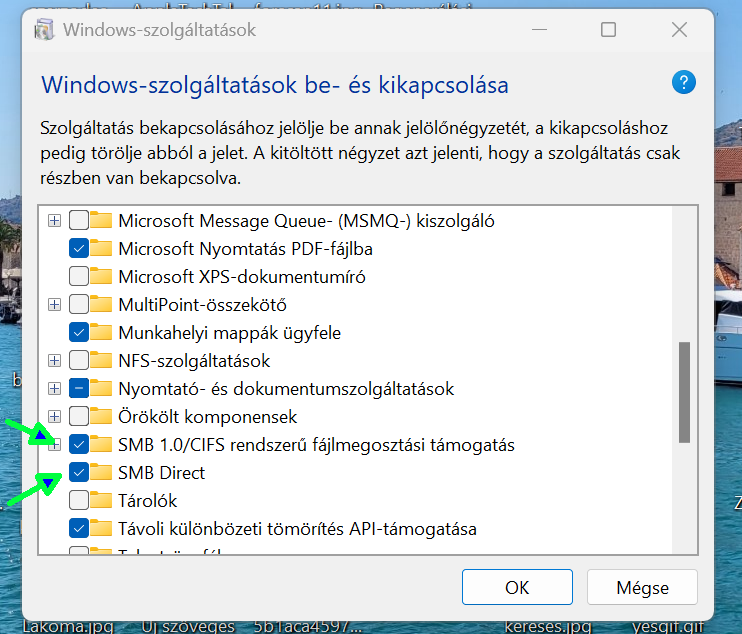This screenshot has width=742, height=634.
Task: Toggle Nyomtató- és dokumentumszolgáltatások partial checkbox
Action: tap(79, 388)
